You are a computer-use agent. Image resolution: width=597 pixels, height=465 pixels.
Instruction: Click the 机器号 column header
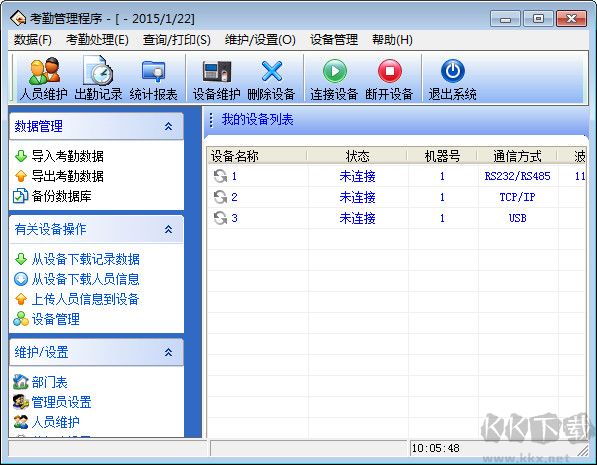pos(442,156)
